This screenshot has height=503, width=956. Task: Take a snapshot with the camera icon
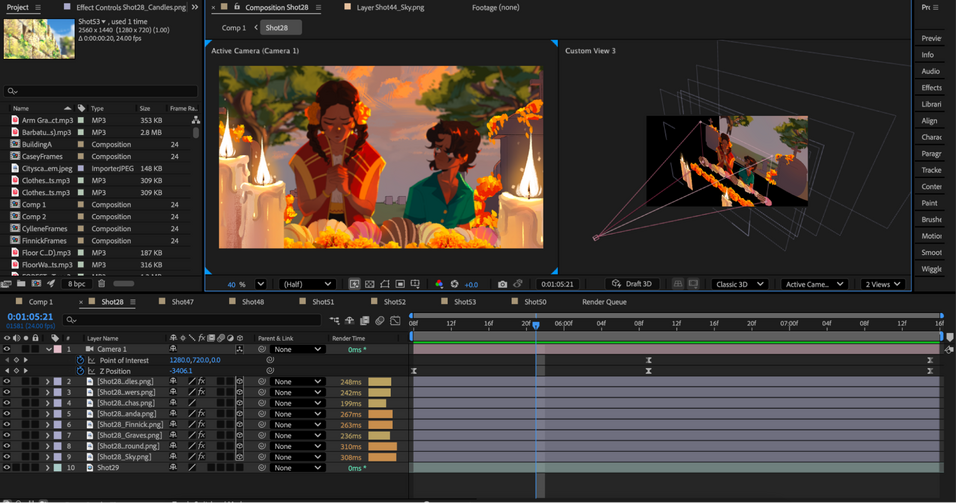coord(502,284)
